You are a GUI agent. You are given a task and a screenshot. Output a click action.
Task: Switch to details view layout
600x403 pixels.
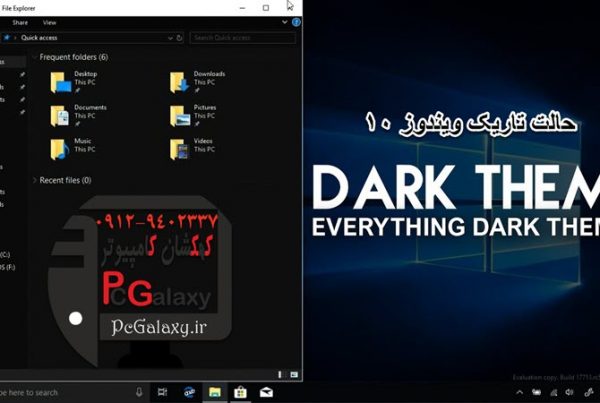280,374
